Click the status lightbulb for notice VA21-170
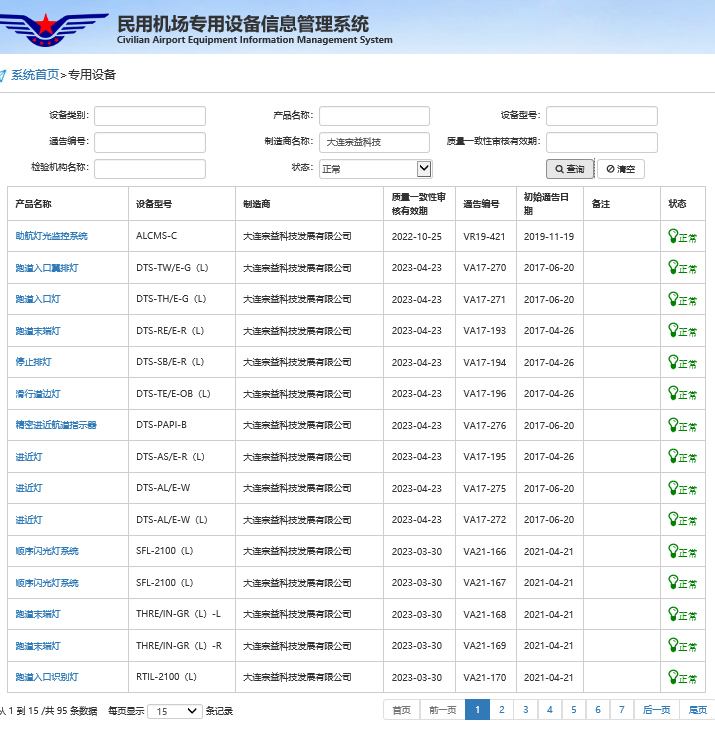The width and height of the screenshot is (715, 734). 673,677
